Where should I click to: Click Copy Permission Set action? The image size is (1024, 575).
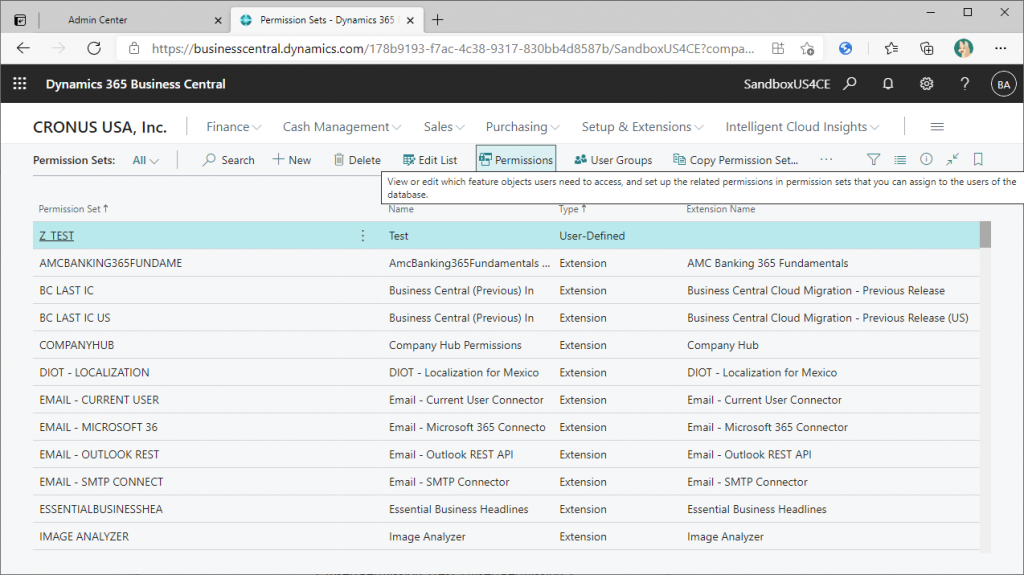pos(735,160)
